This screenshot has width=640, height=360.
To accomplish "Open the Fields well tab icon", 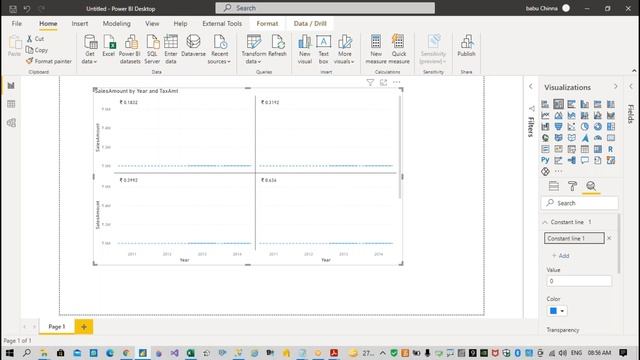I will (554, 186).
